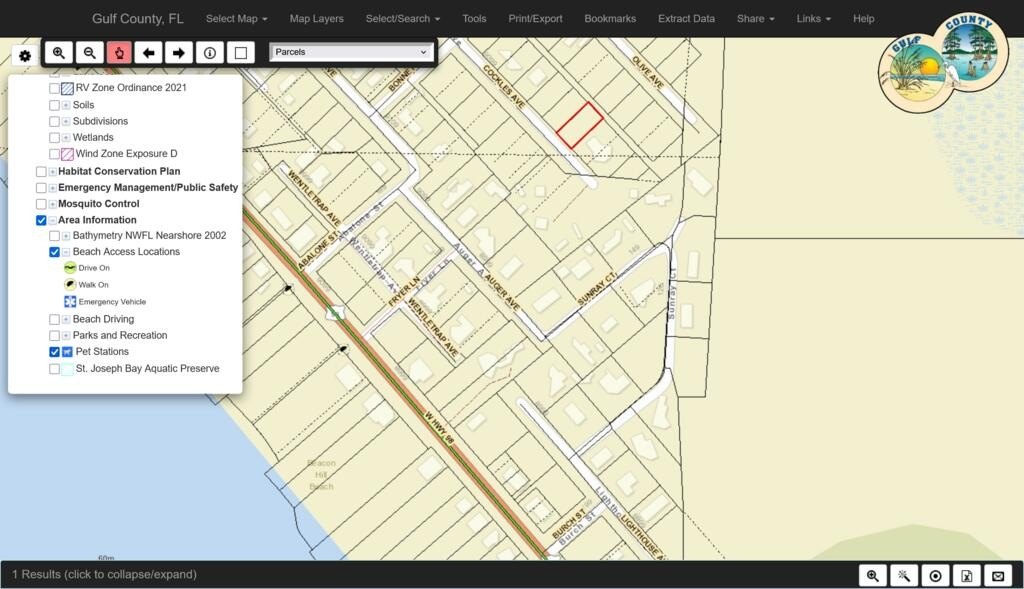Open the Help link
1024x589 pixels.
coord(863,18)
